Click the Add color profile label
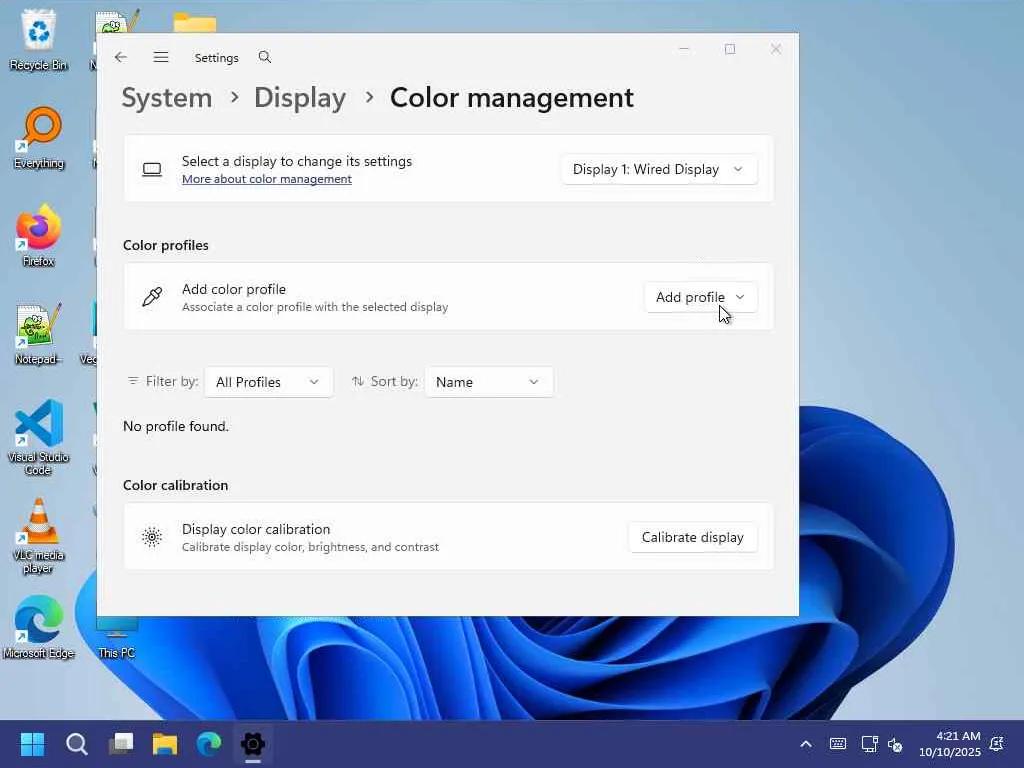The width and height of the screenshot is (1024, 768). pyautogui.click(x=234, y=289)
